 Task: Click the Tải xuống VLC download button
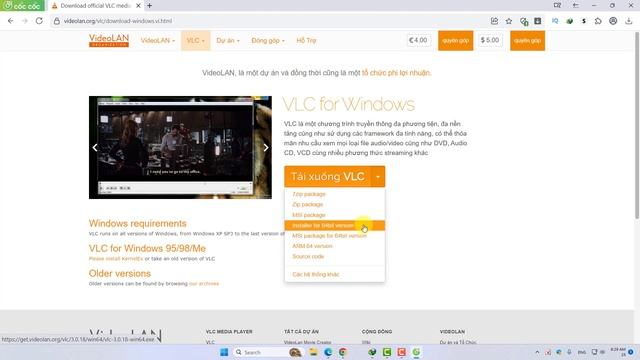point(327,176)
